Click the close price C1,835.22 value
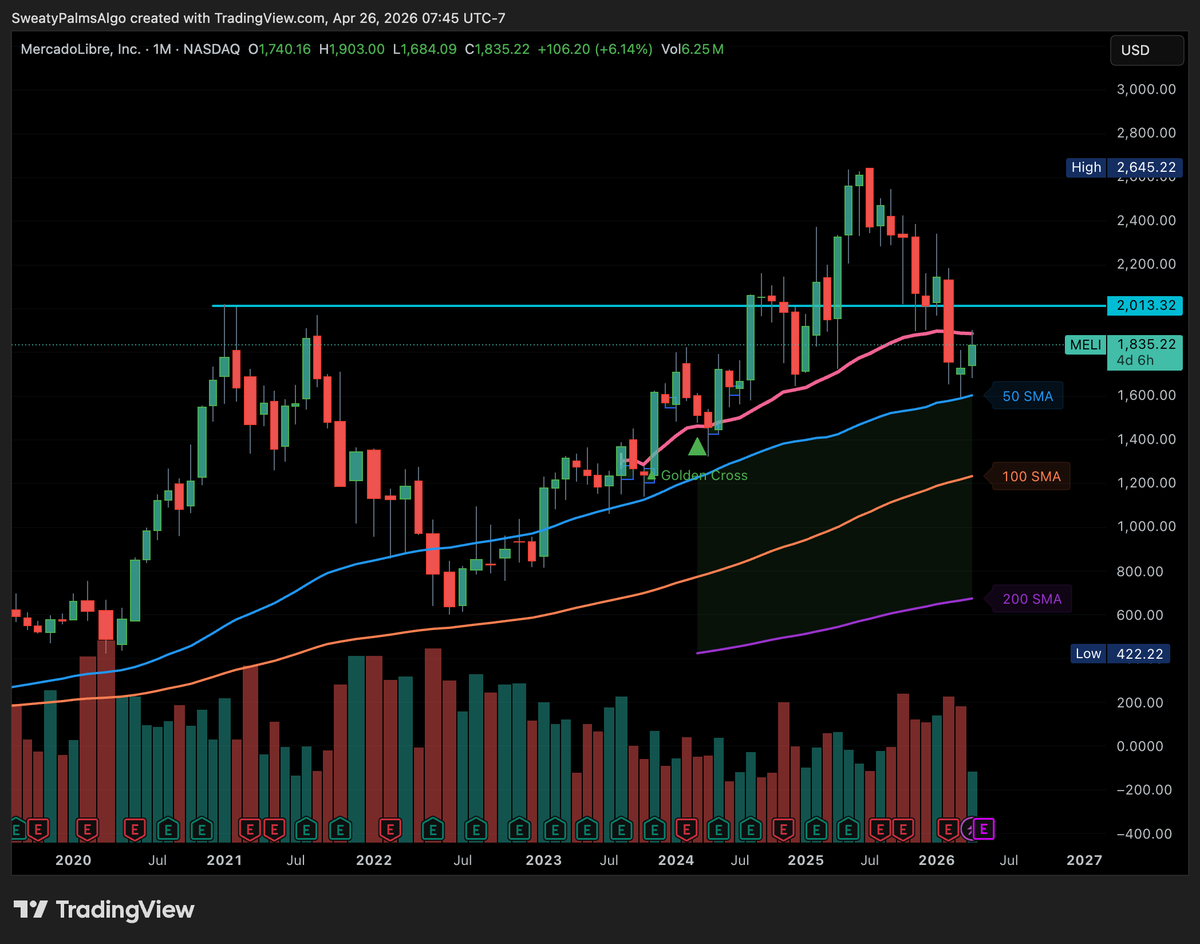Image resolution: width=1200 pixels, height=944 pixels. [498, 49]
